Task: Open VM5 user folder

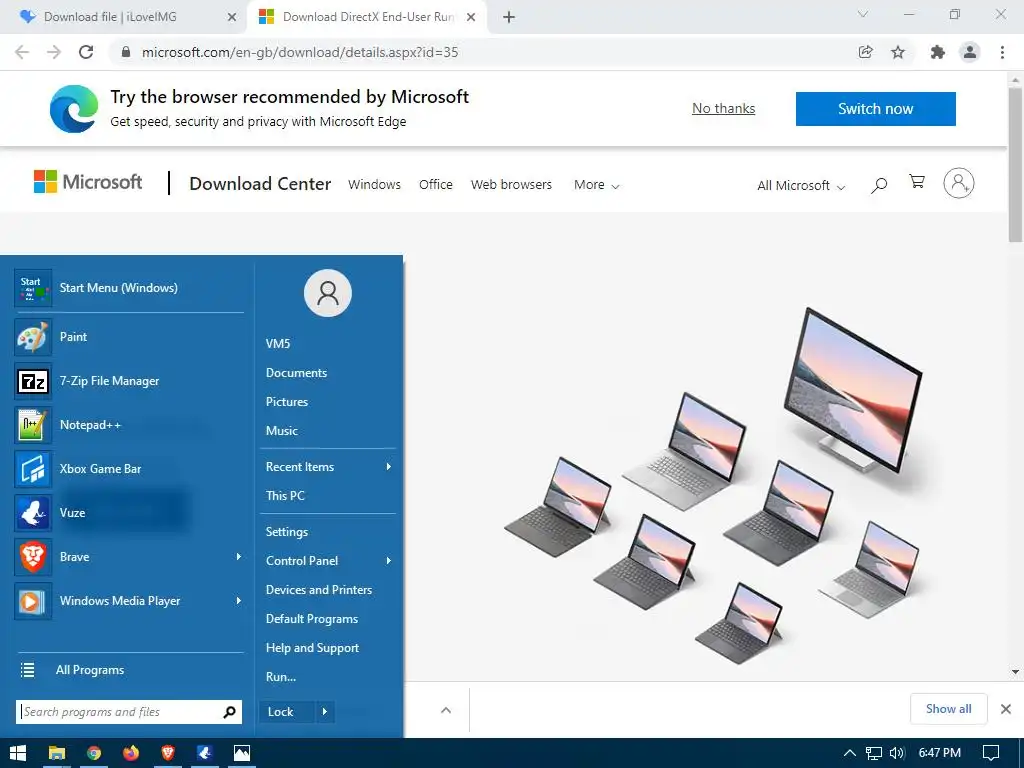Action: pos(278,344)
